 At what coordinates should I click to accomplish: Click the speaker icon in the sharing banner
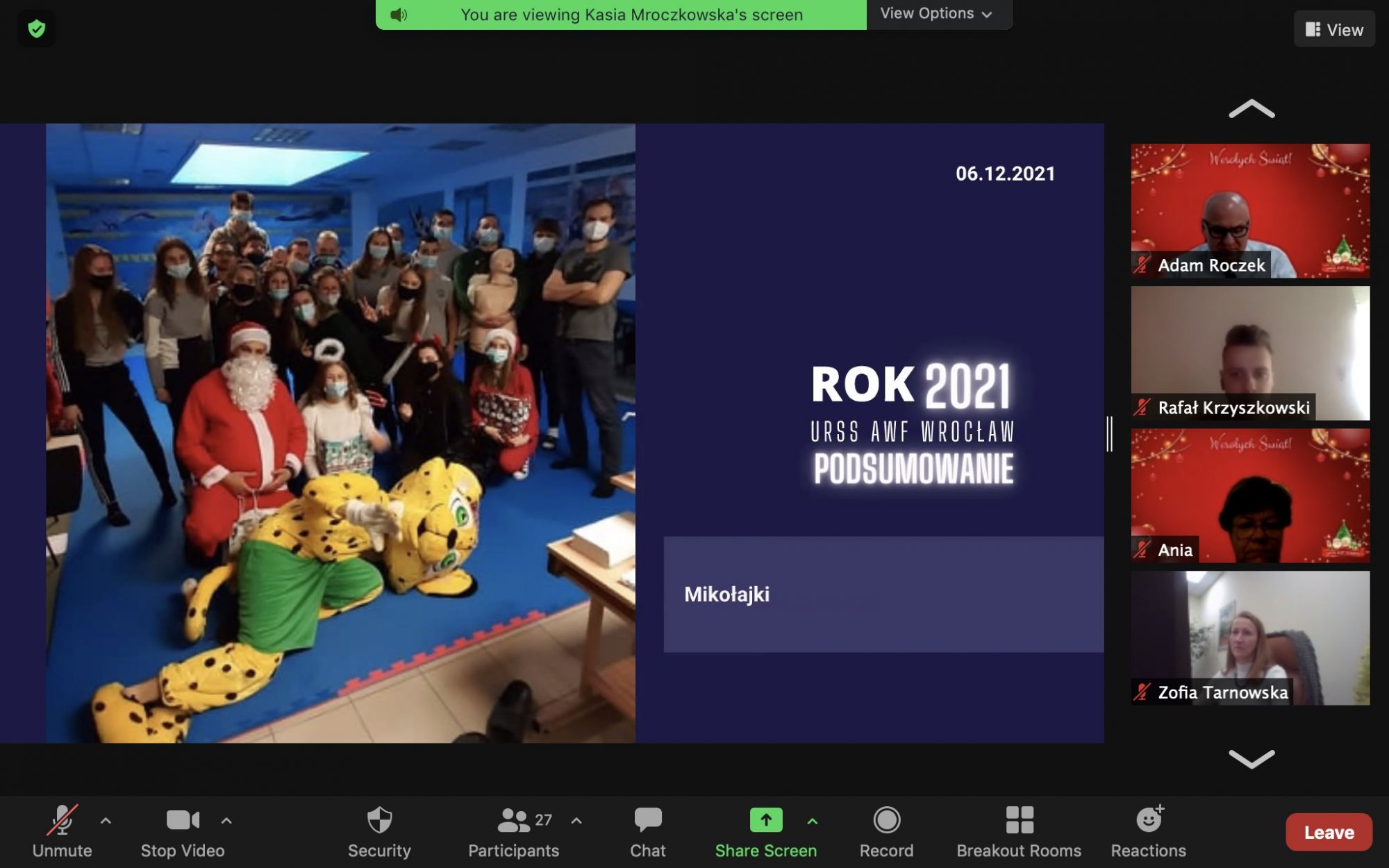tap(399, 15)
